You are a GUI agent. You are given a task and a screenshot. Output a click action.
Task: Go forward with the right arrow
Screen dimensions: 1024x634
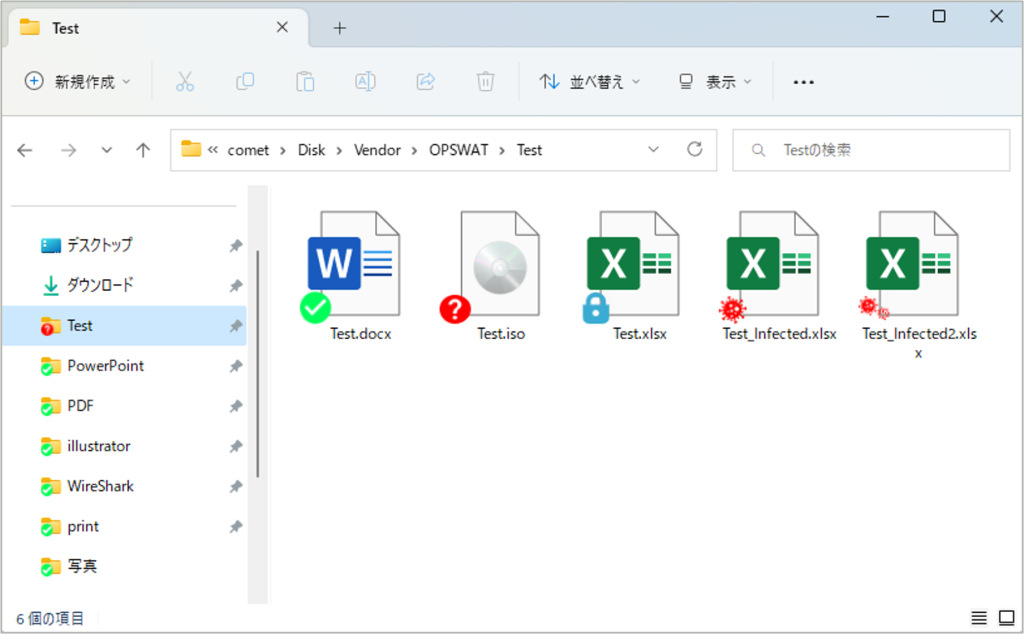coord(69,150)
